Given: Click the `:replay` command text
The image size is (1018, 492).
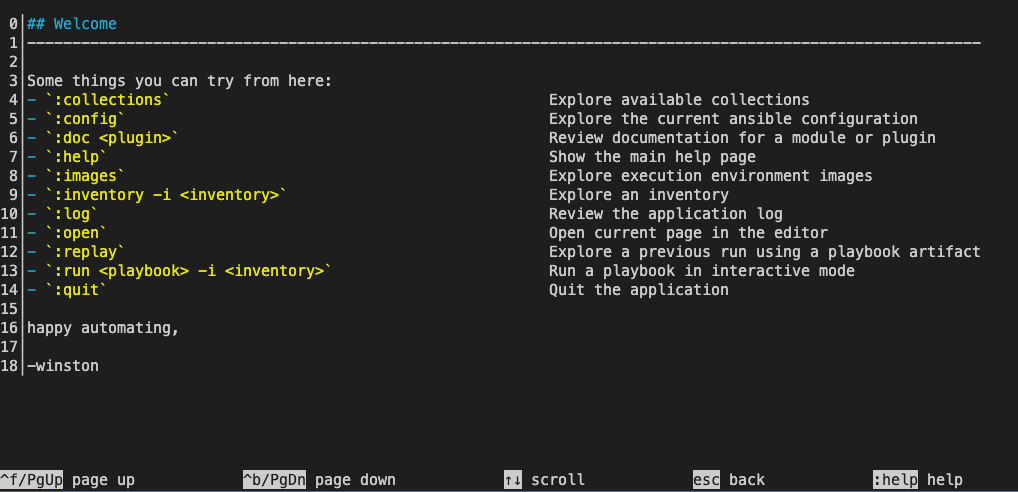Looking at the screenshot, I should (x=85, y=252).
